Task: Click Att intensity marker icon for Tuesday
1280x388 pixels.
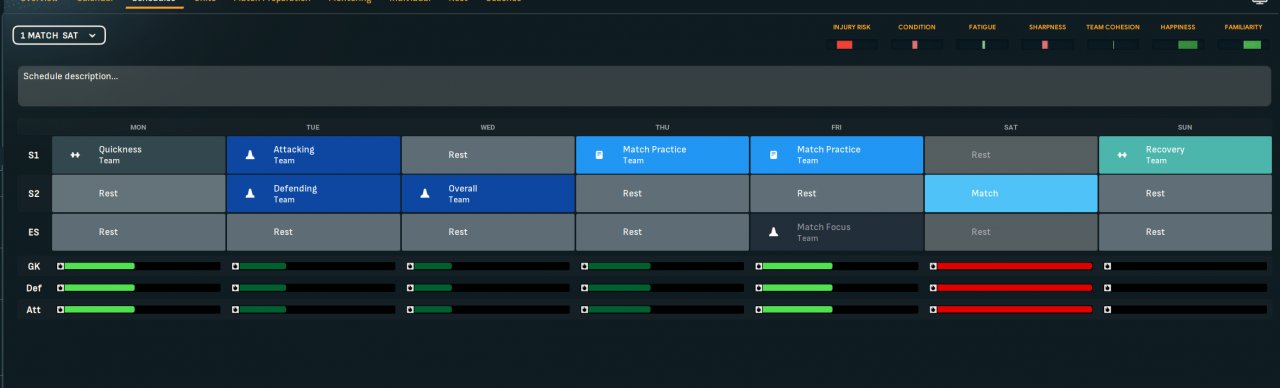Action: [235, 310]
